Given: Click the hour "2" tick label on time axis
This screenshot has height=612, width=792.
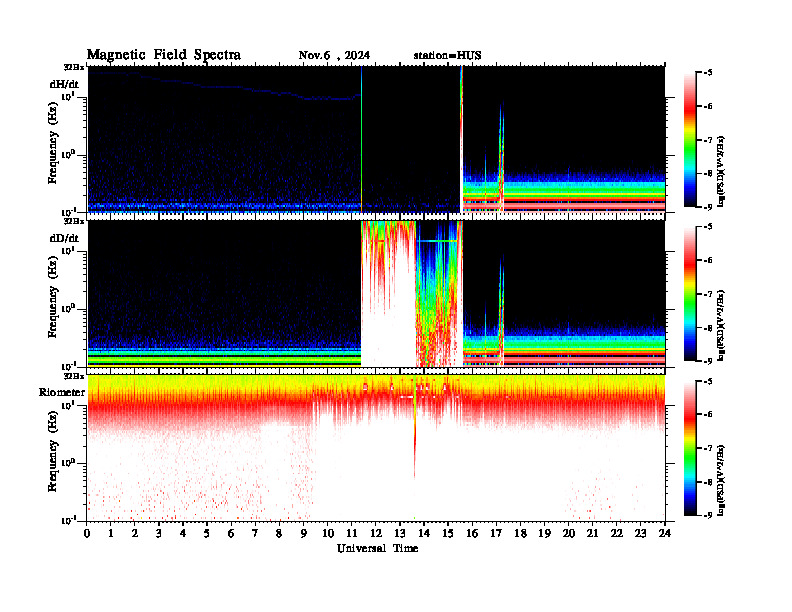Looking at the screenshot, I should click(135, 534).
